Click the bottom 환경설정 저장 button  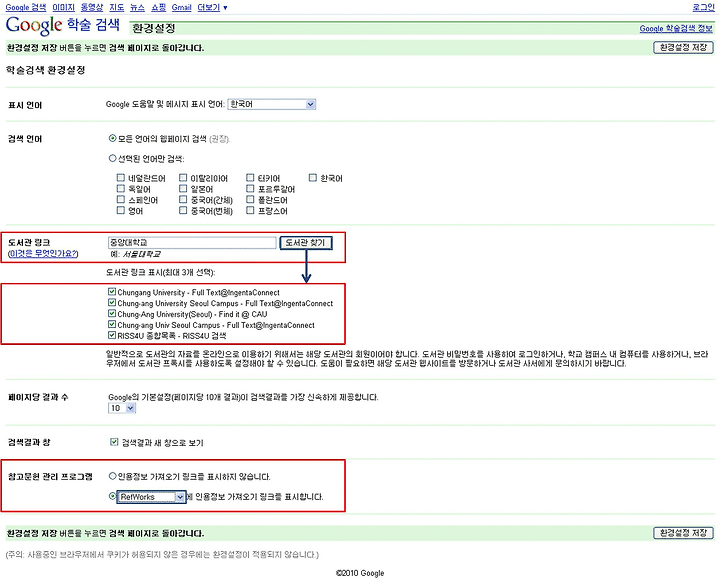click(x=683, y=533)
